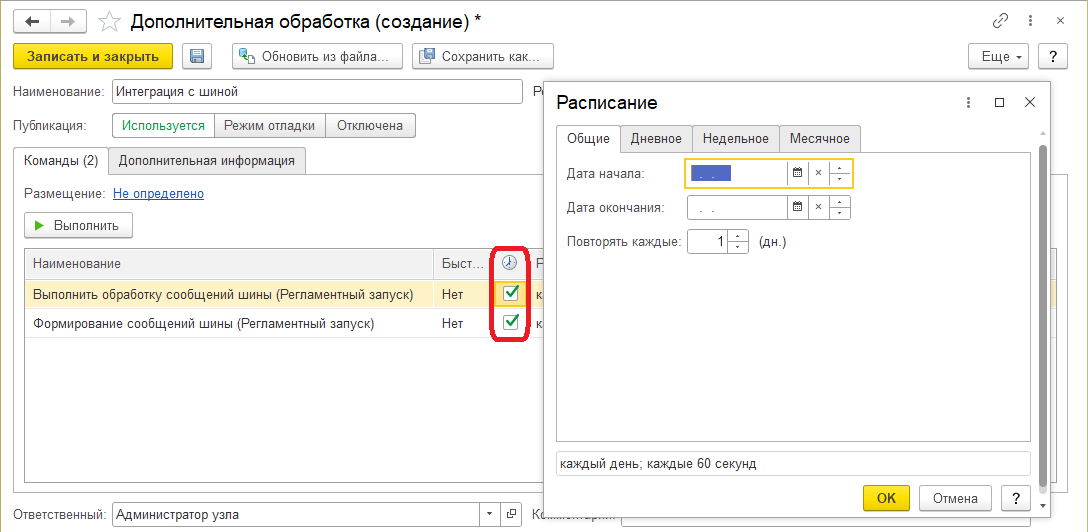The image size is (1088, 532).
Task: Clear the Дата начала field
Action: pyautogui.click(x=818, y=173)
